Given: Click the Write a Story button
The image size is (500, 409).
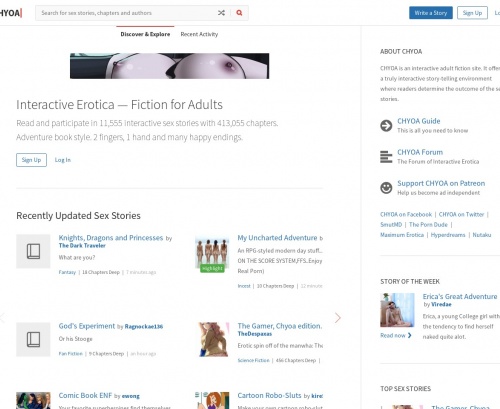Looking at the screenshot, I should click(x=431, y=13).
